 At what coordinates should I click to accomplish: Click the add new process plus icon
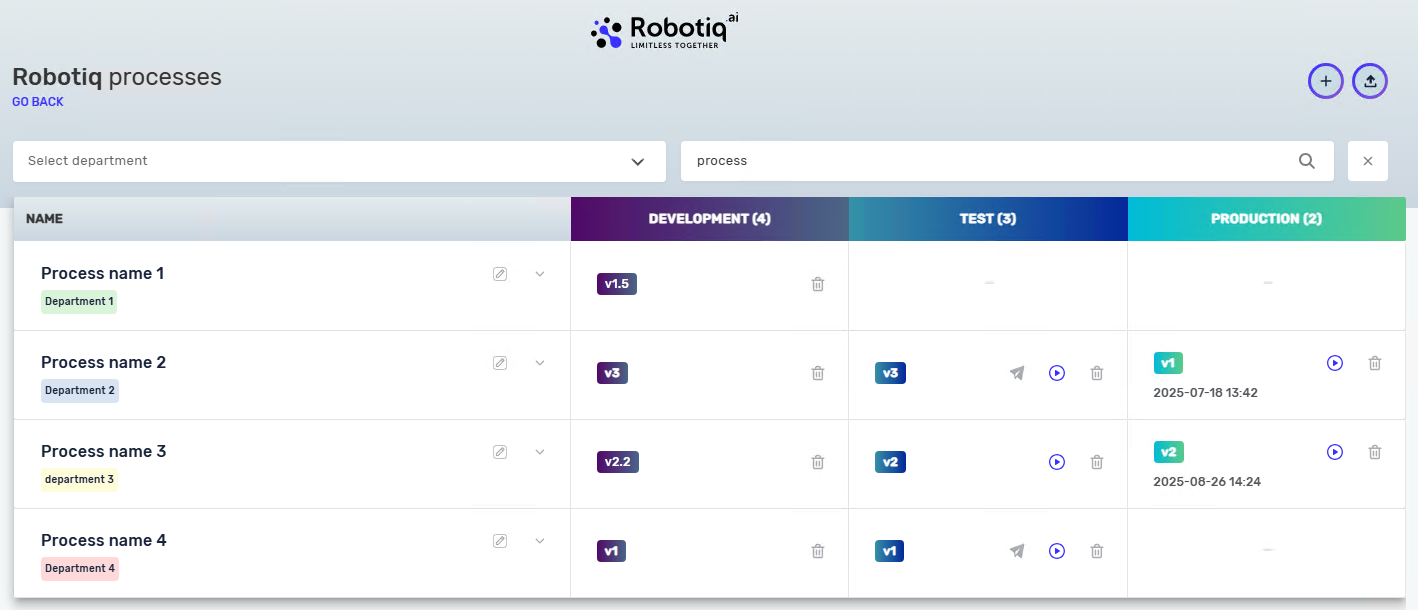coord(1326,81)
